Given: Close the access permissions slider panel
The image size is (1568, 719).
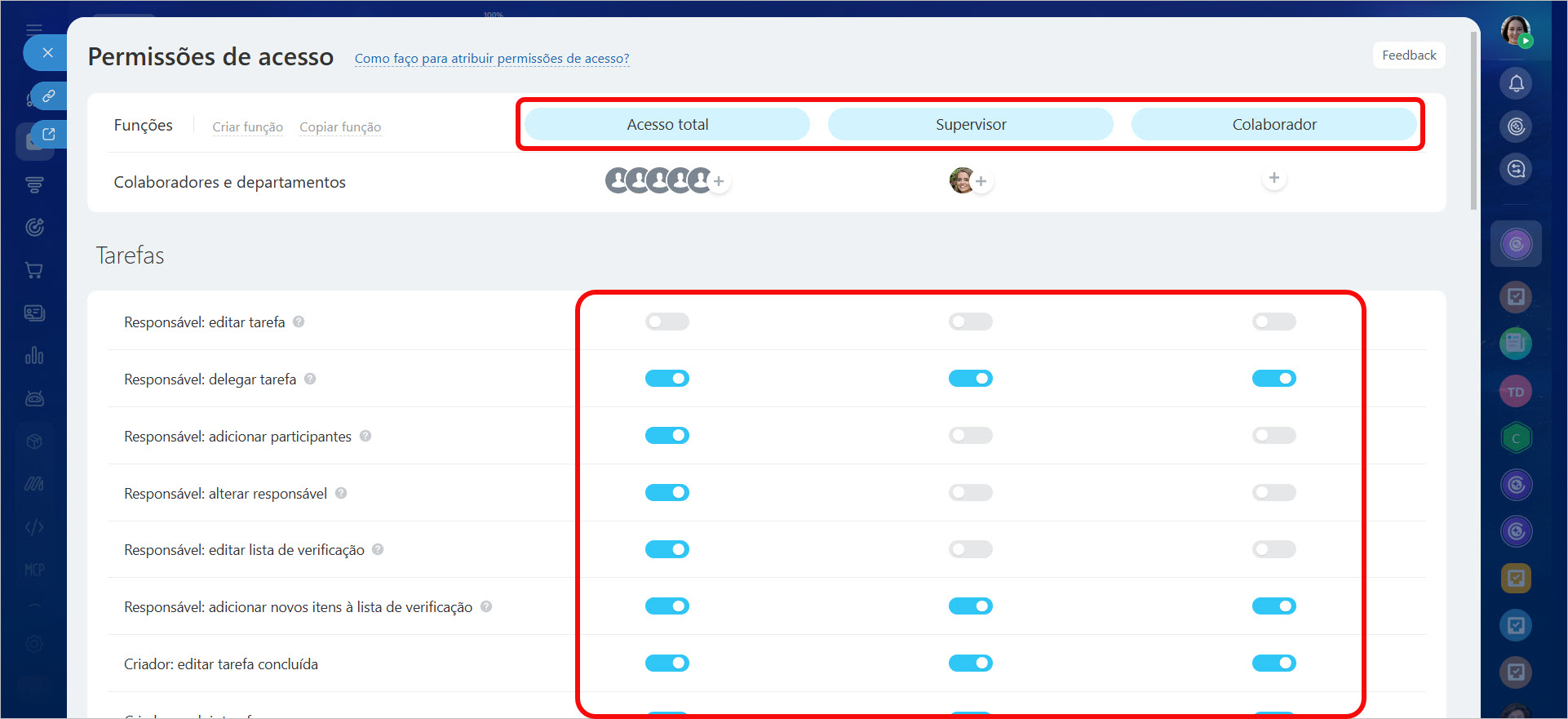Looking at the screenshot, I should point(47,53).
